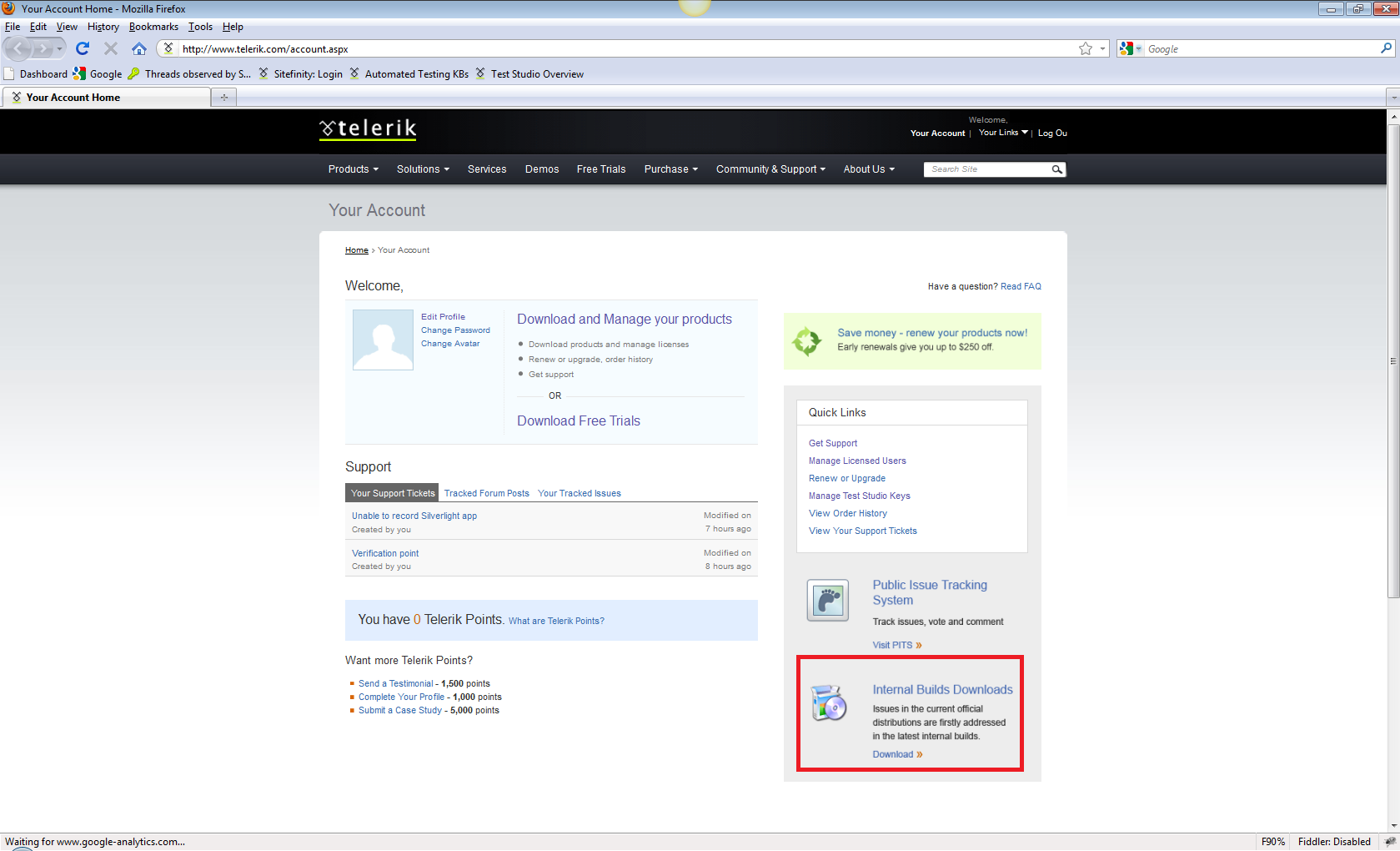Screen dimensions: 1400x851
Task: Open Sitefinity: Login bookmark
Action: (x=300, y=73)
